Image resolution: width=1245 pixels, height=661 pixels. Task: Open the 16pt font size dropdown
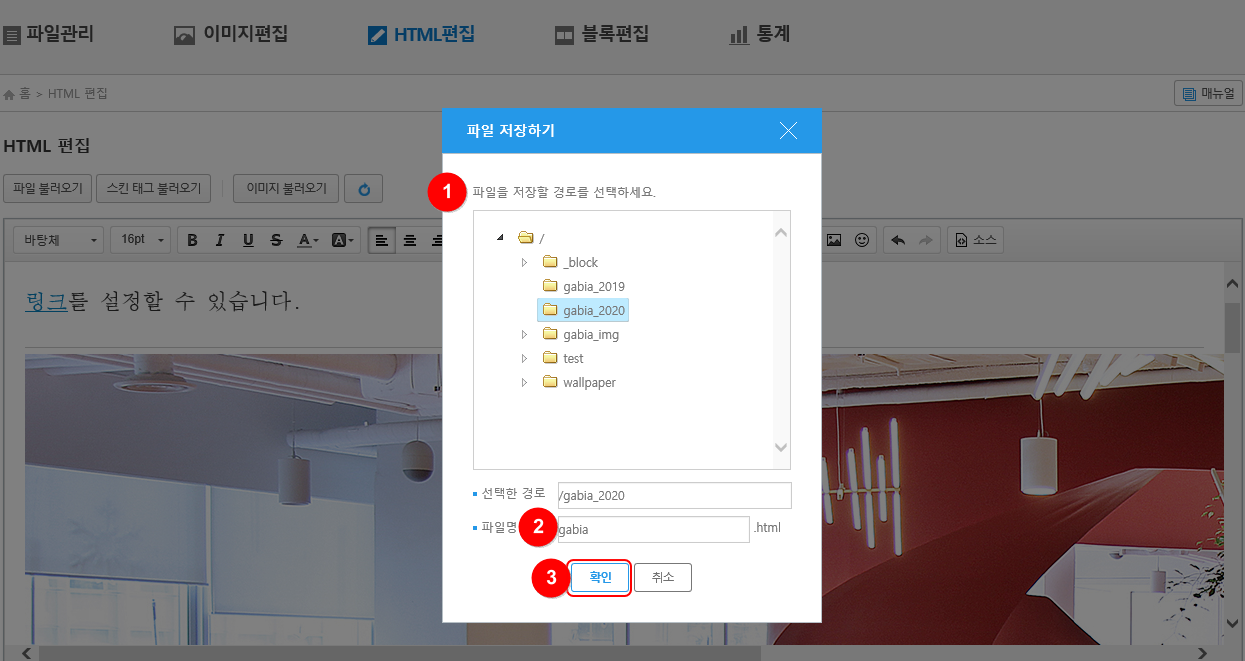tap(140, 240)
